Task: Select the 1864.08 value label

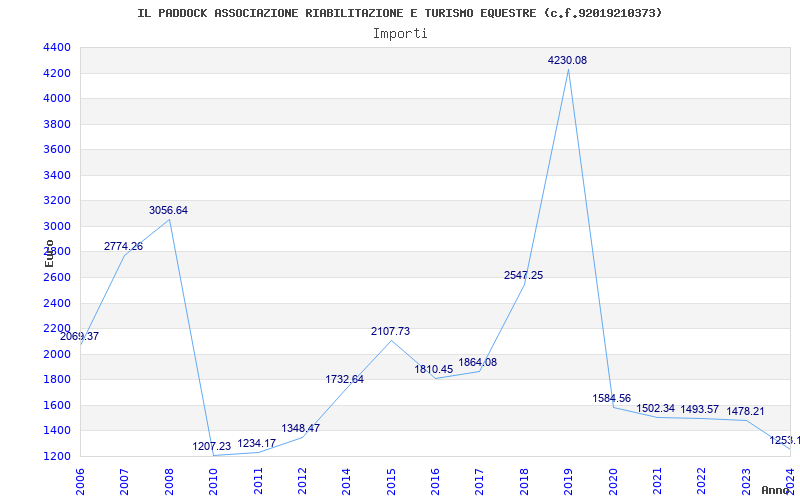Action: pos(477,362)
